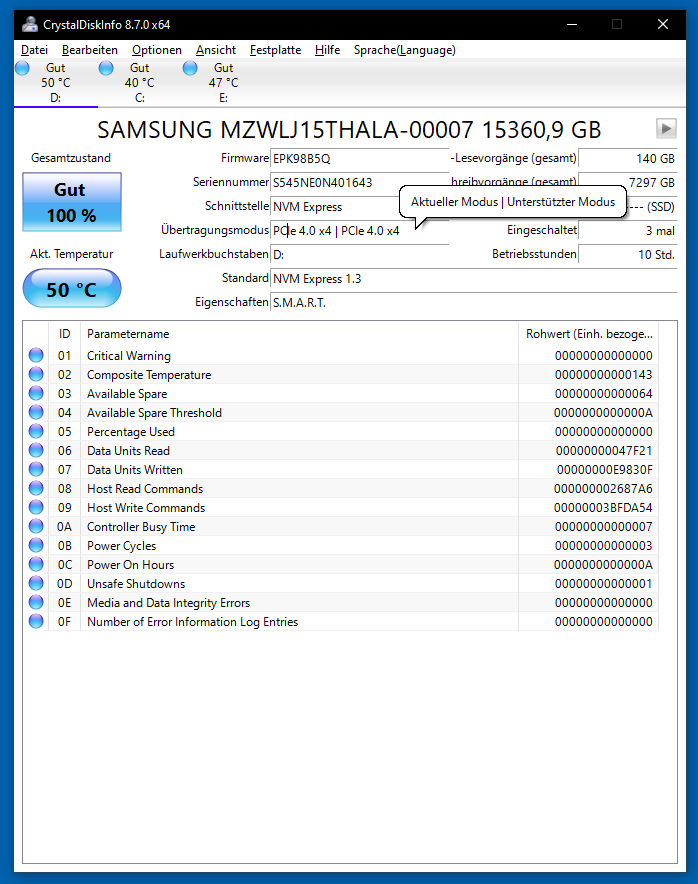Select the Unsafe Shutdowns parameter name

[x=136, y=584]
